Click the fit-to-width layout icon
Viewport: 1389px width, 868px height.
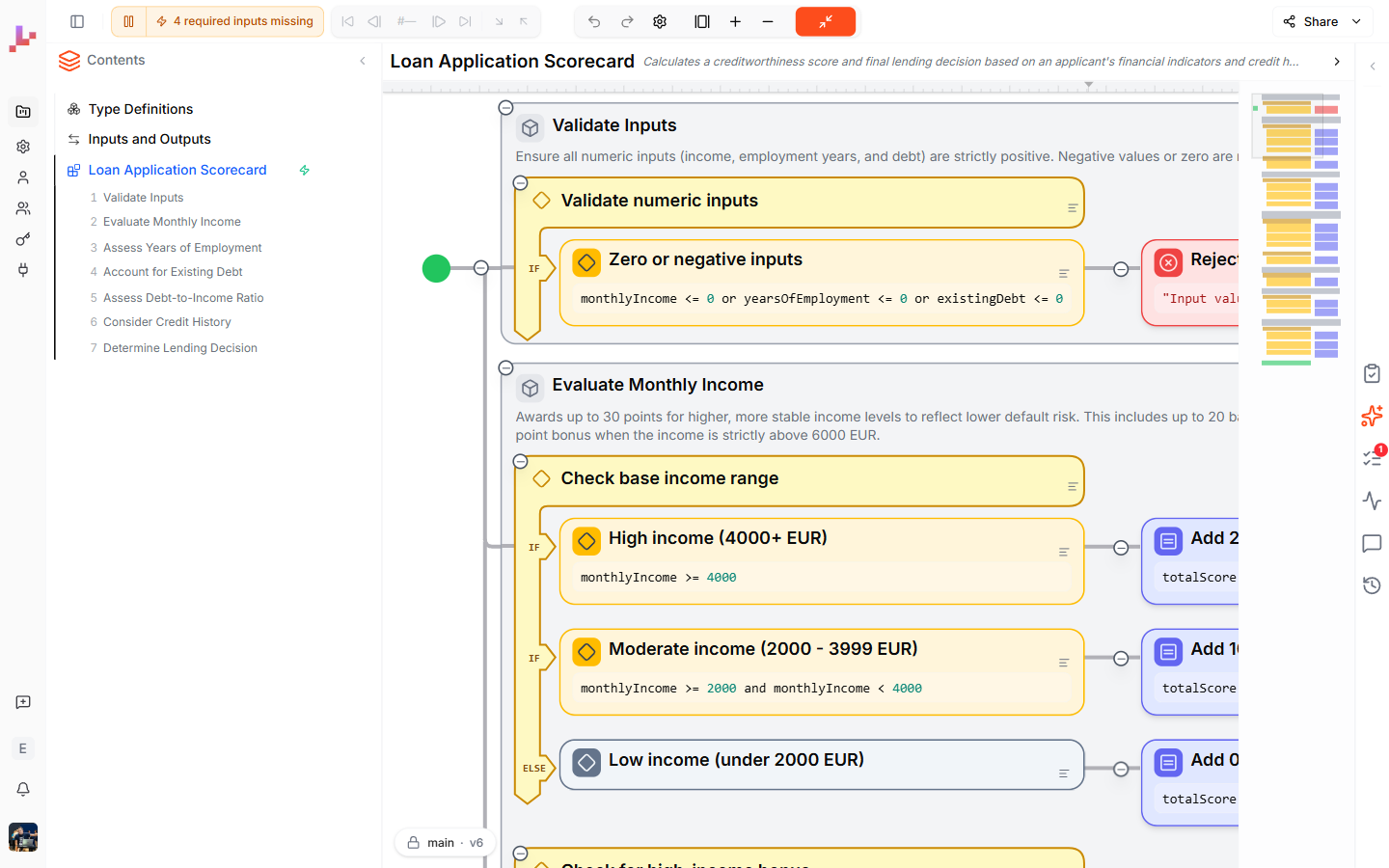click(702, 21)
